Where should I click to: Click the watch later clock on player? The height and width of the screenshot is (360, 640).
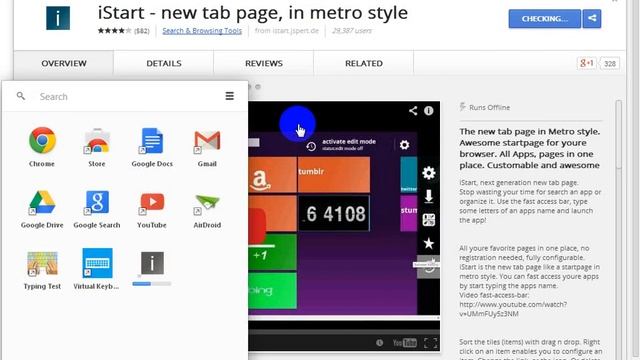(380, 342)
